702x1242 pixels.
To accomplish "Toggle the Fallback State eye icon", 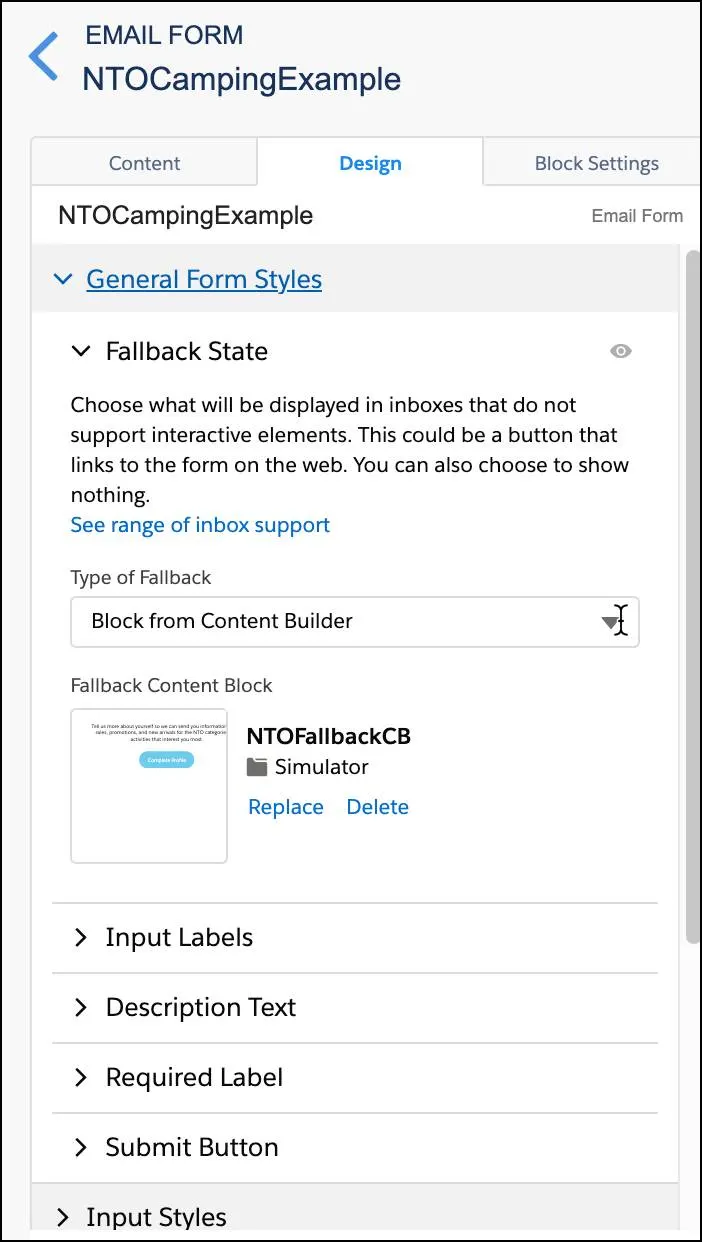I will [621, 351].
